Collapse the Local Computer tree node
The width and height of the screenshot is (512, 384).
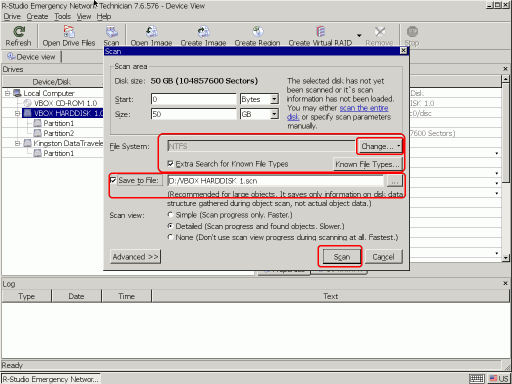click(7, 93)
